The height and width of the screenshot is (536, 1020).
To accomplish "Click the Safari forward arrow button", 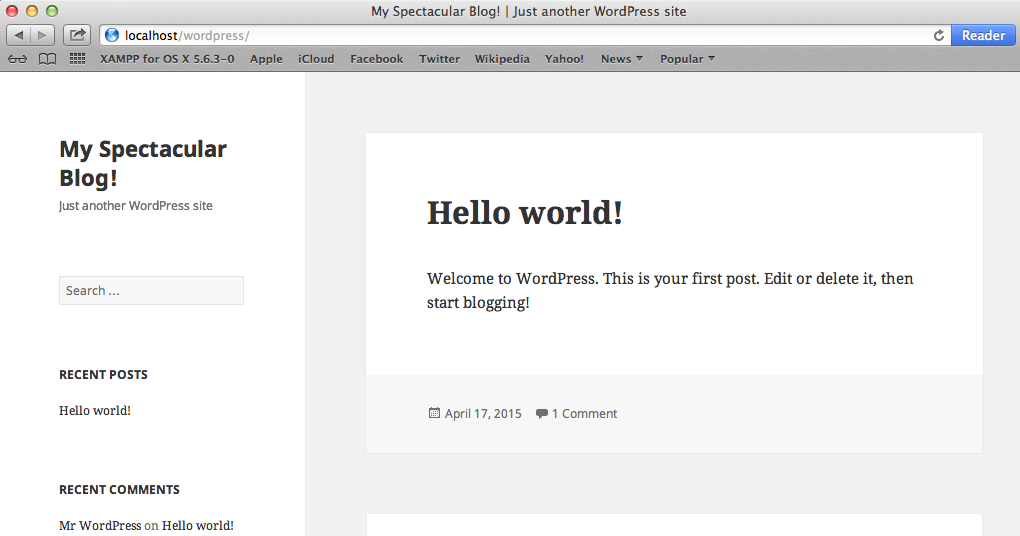I will pyautogui.click(x=43, y=35).
